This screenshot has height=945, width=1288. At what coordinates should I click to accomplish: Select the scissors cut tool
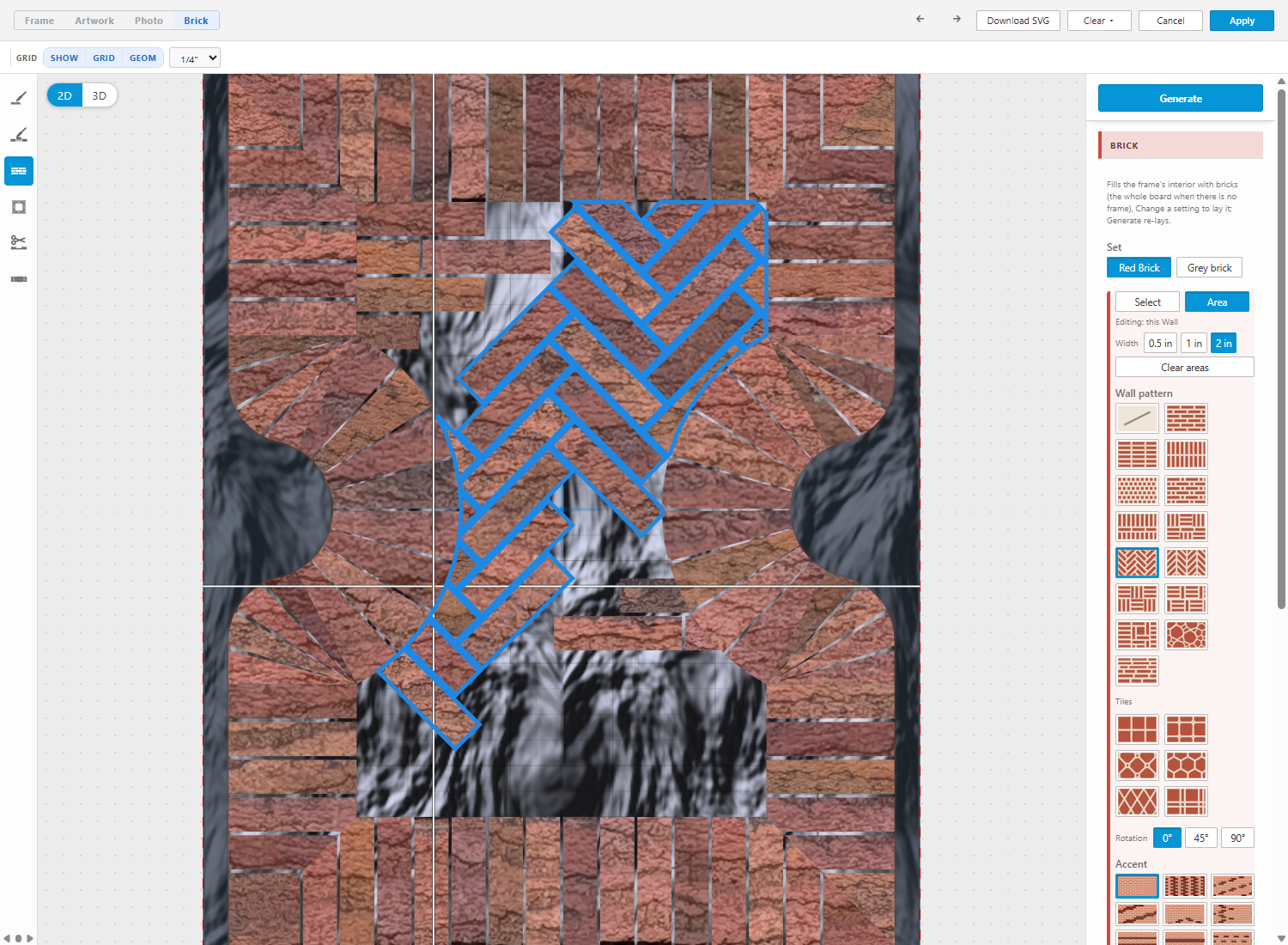tap(19, 243)
